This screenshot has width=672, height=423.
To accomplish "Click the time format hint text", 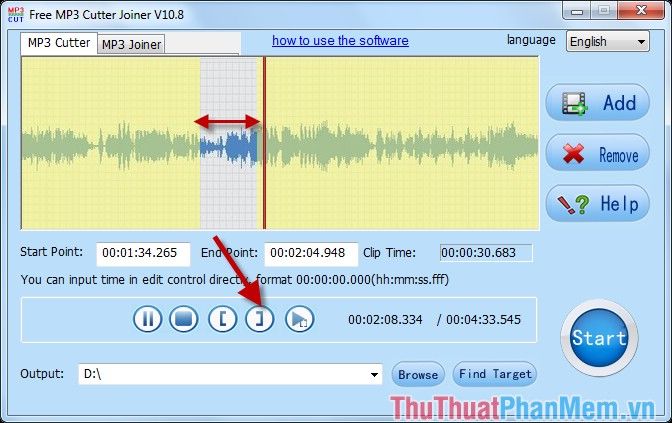I will pos(234,280).
